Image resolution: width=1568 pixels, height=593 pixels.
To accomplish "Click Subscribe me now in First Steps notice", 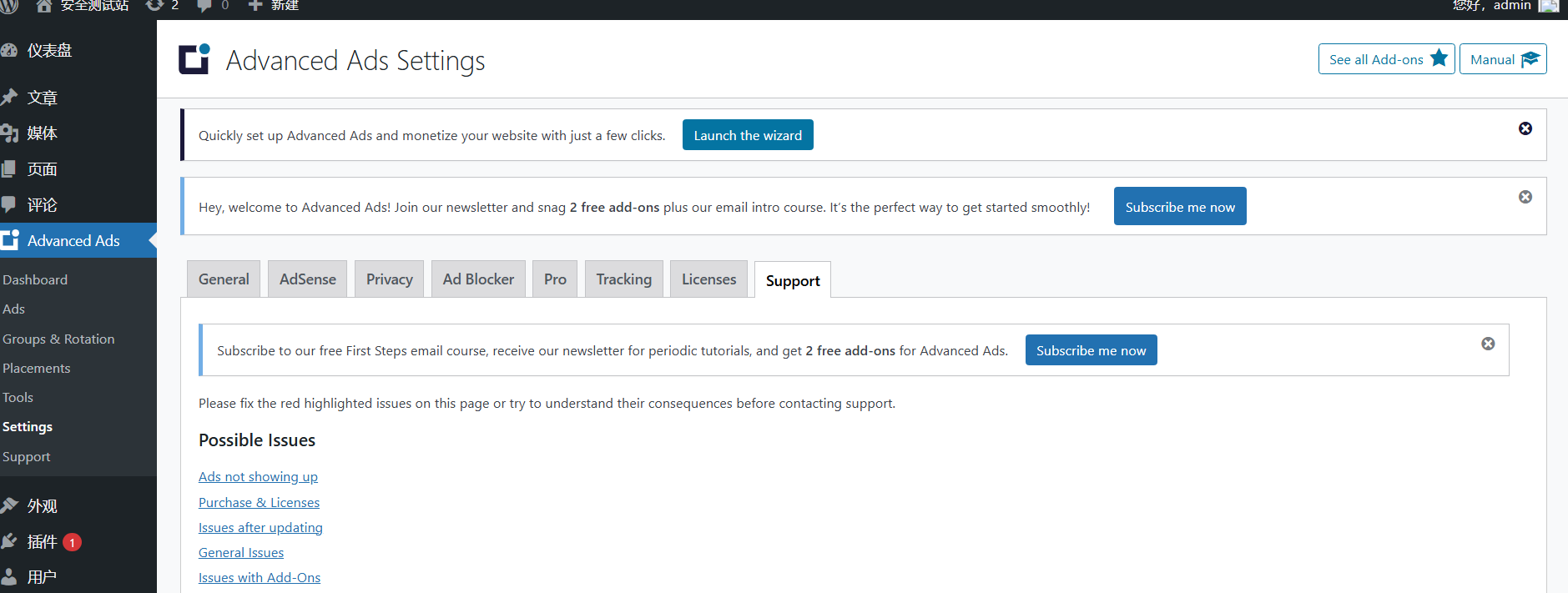I will coord(1092,350).
